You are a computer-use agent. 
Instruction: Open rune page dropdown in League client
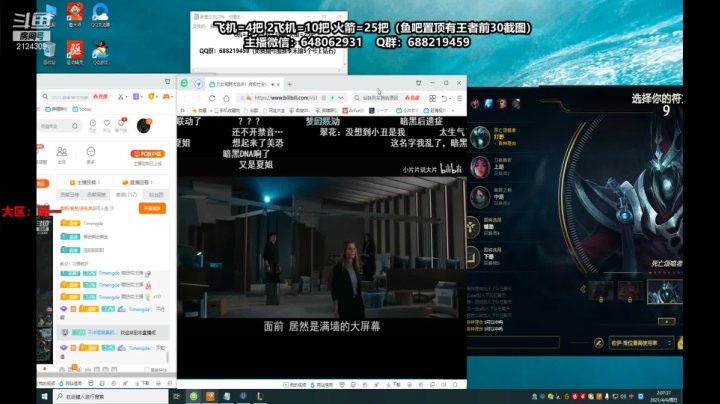(x=641, y=343)
